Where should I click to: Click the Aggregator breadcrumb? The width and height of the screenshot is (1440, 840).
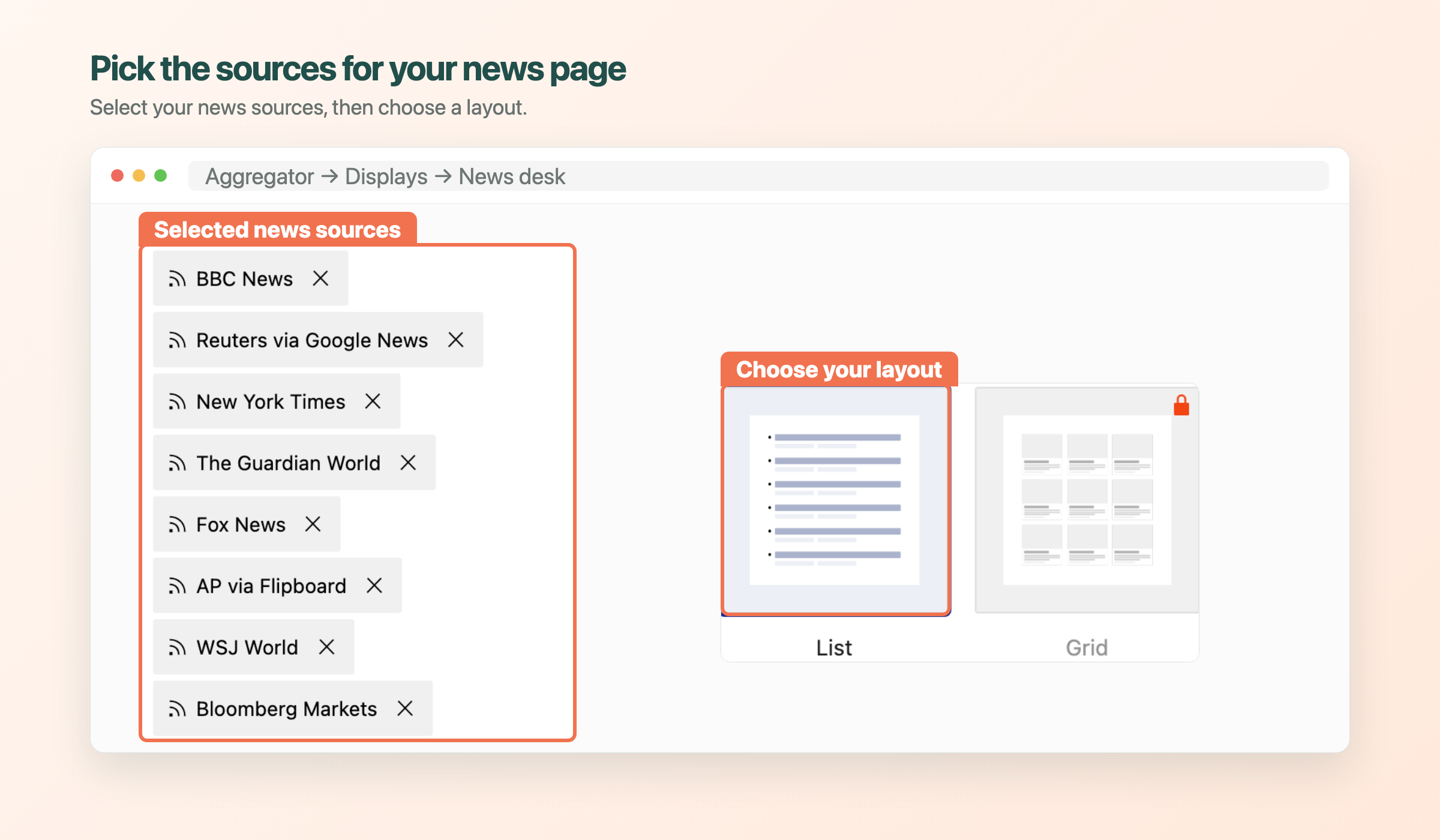click(x=259, y=176)
